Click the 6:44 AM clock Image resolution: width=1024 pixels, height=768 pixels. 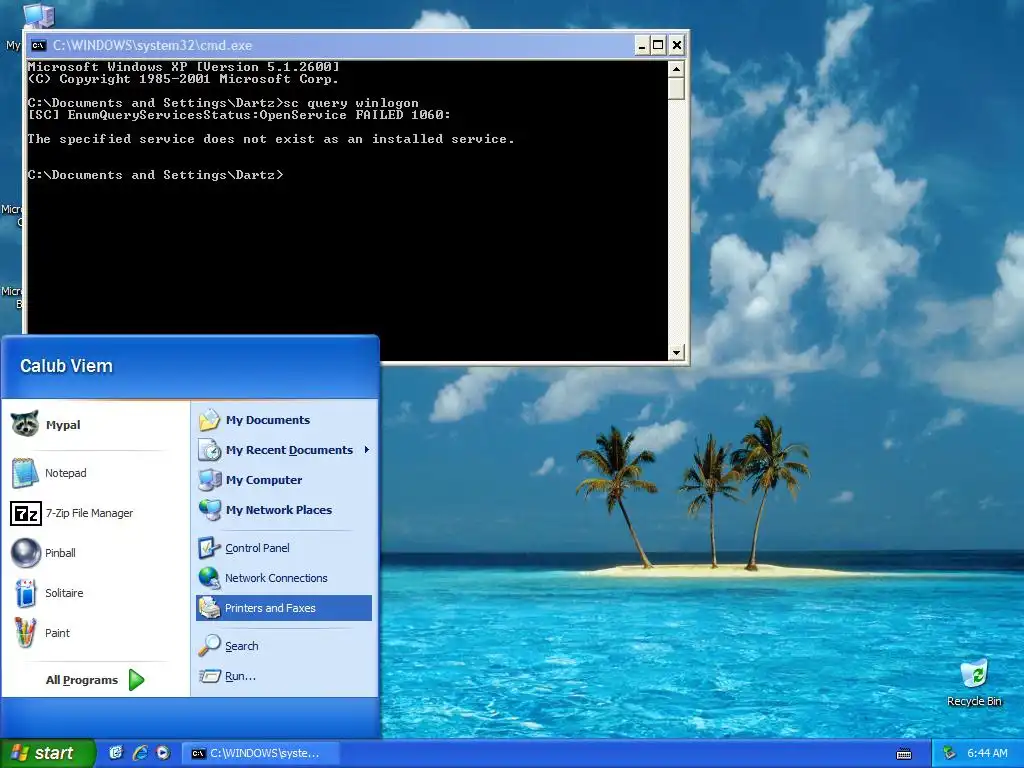(987, 753)
